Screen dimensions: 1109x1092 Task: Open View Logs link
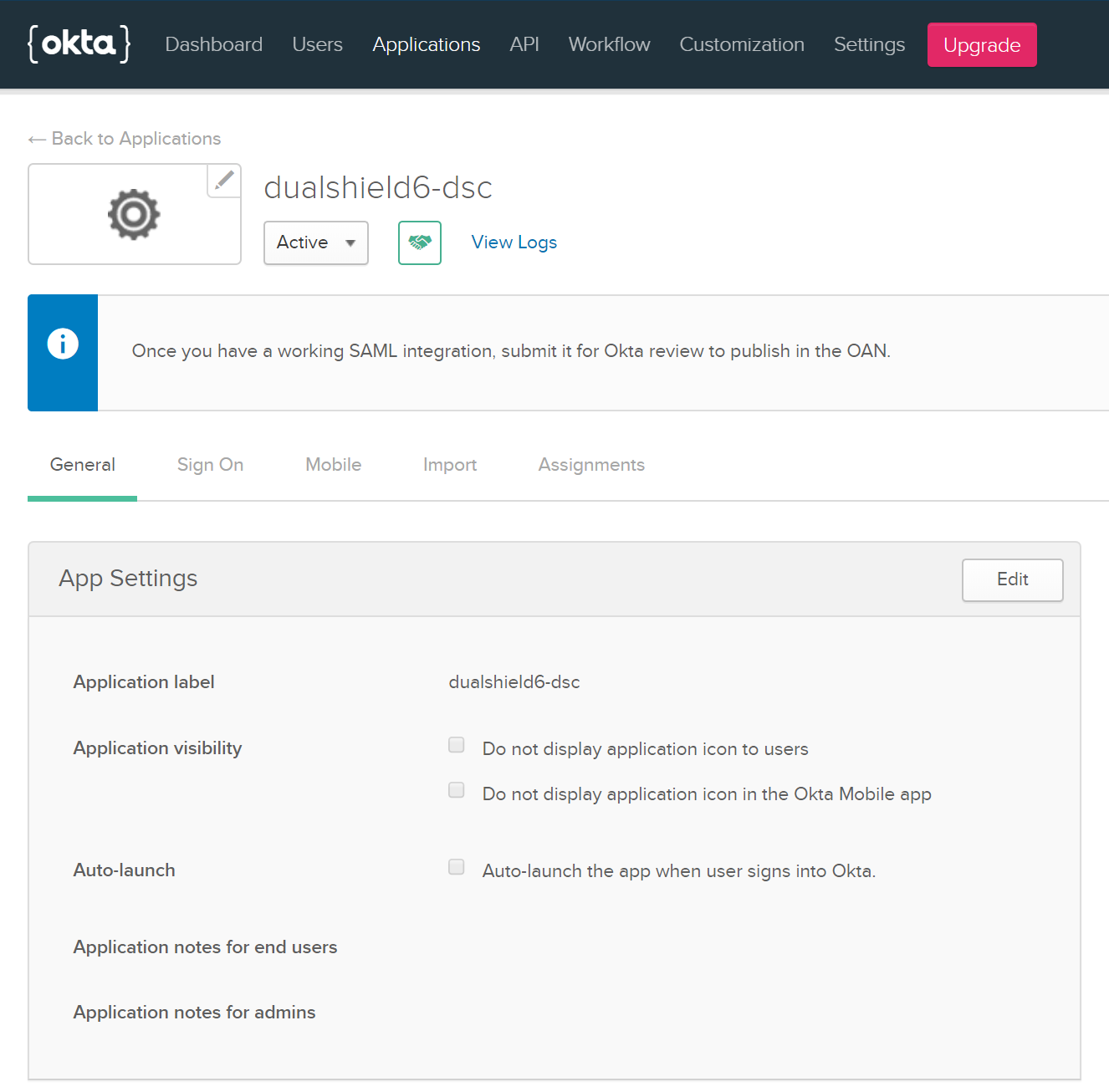pos(514,242)
